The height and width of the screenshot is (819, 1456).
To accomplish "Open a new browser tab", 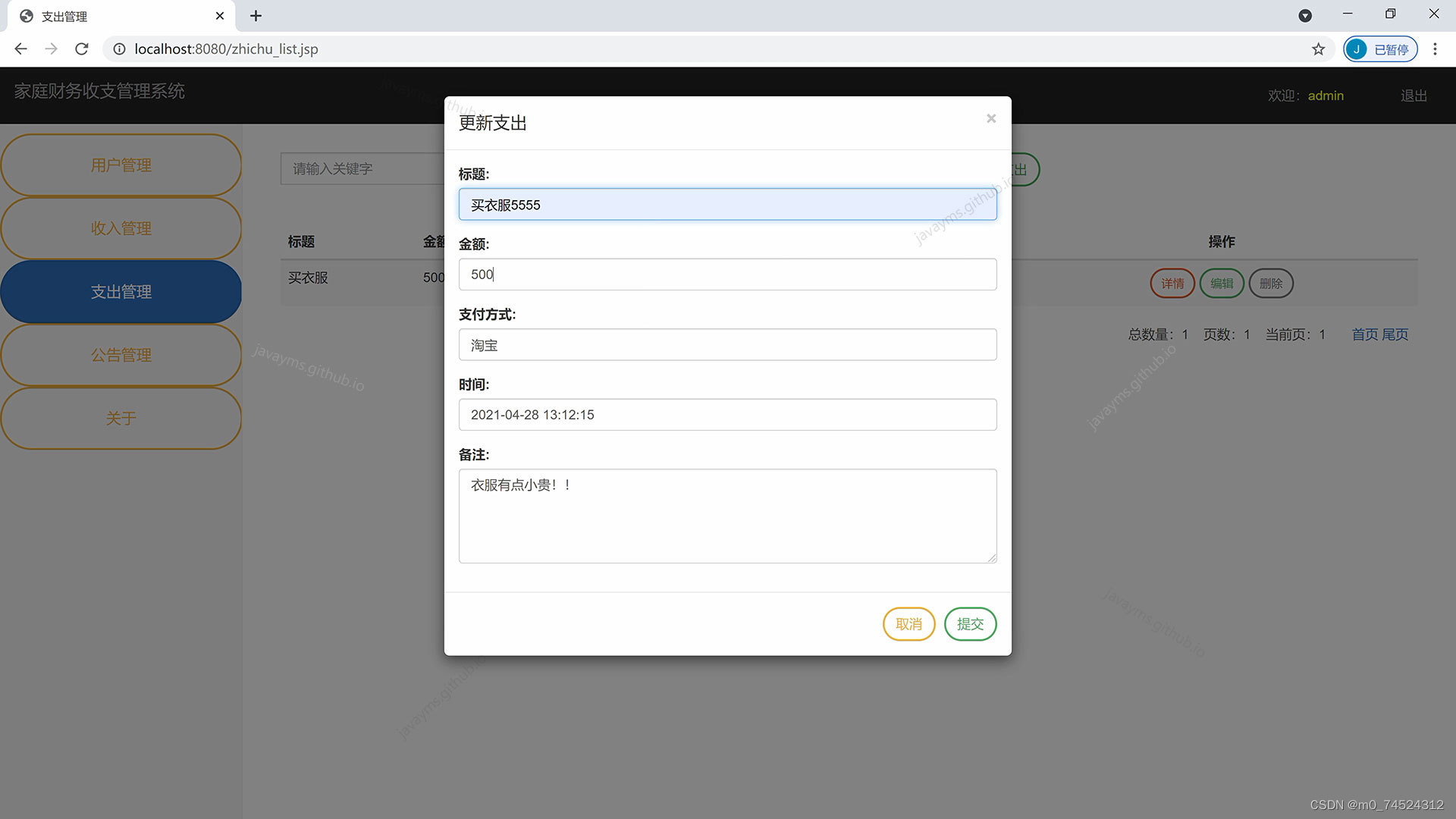I will pyautogui.click(x=256, y=15).
